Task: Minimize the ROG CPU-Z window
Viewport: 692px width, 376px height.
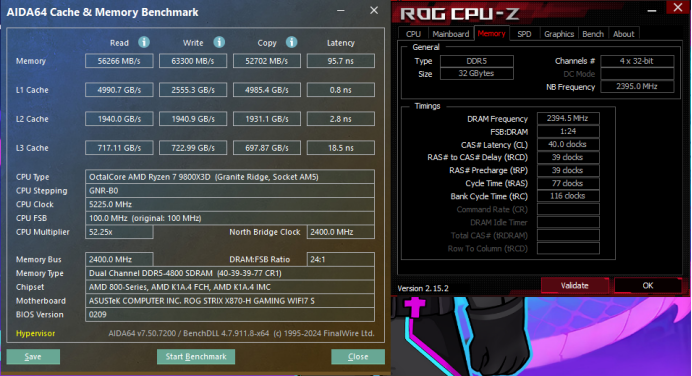Action: coord(652,11)
